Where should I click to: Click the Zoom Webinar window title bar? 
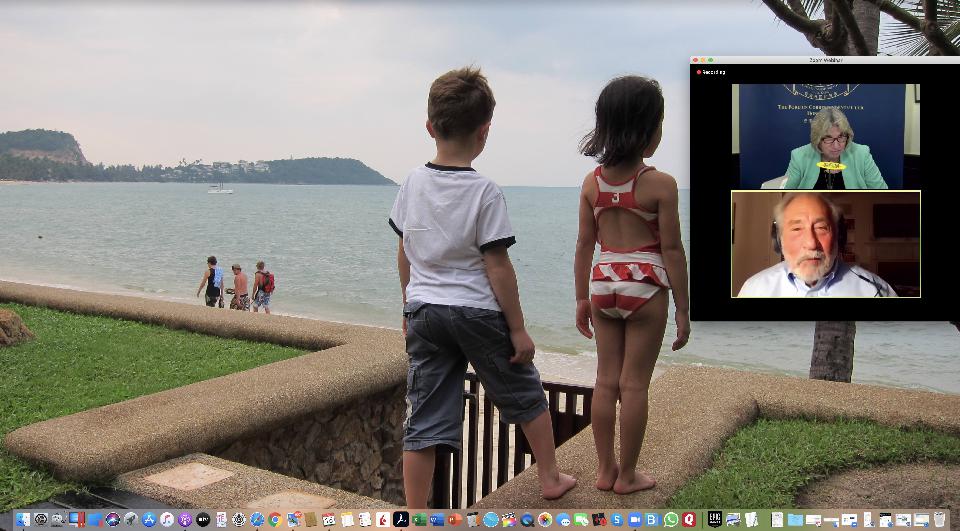pyautogui.click(x=825, y=60)
